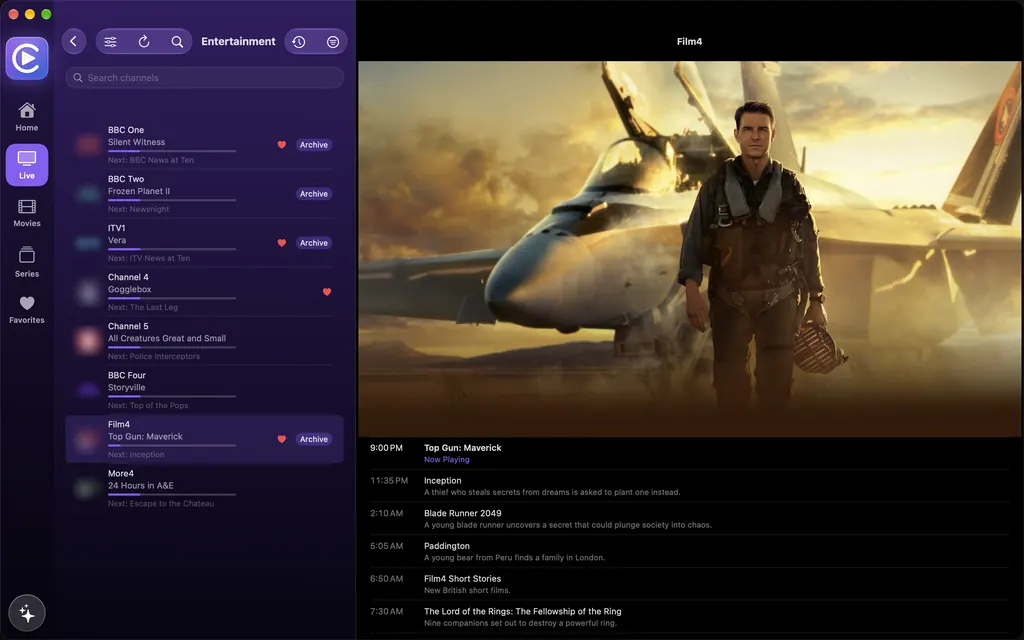Select the ITV1 Vera channel row
Image resolution: width=1024 pixels, height=640 pixels.
[204, 243]
